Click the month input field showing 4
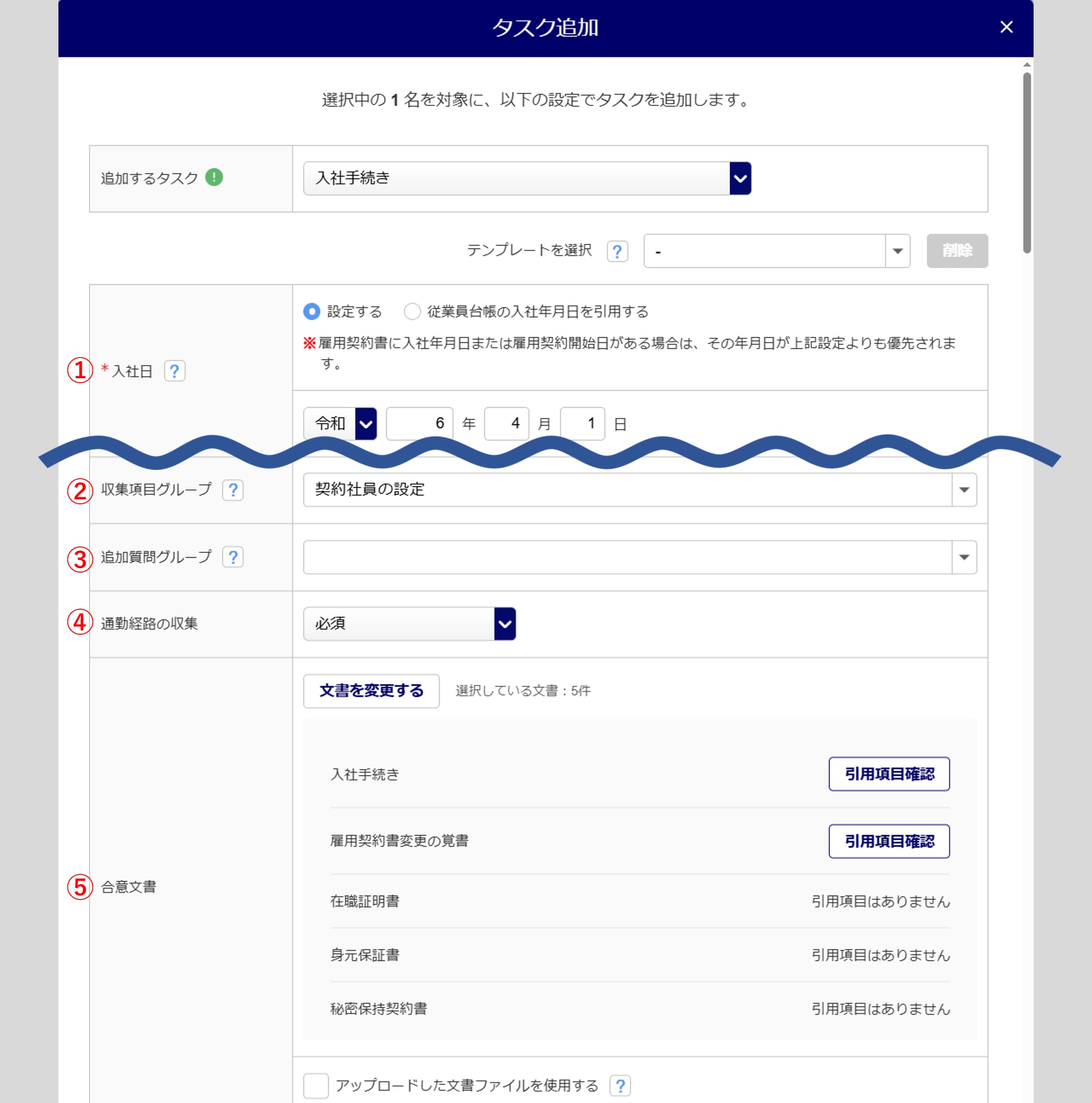 click(507, 424)
